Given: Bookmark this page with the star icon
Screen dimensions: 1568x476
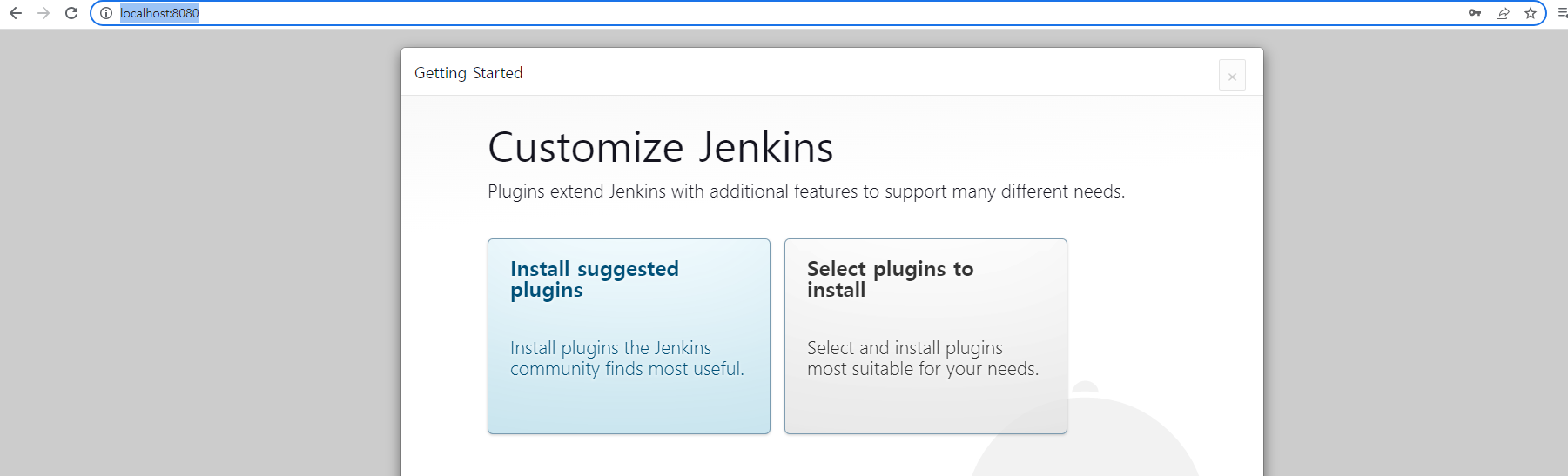Looking at the screenshot, I should click(x=1531, y=13).
